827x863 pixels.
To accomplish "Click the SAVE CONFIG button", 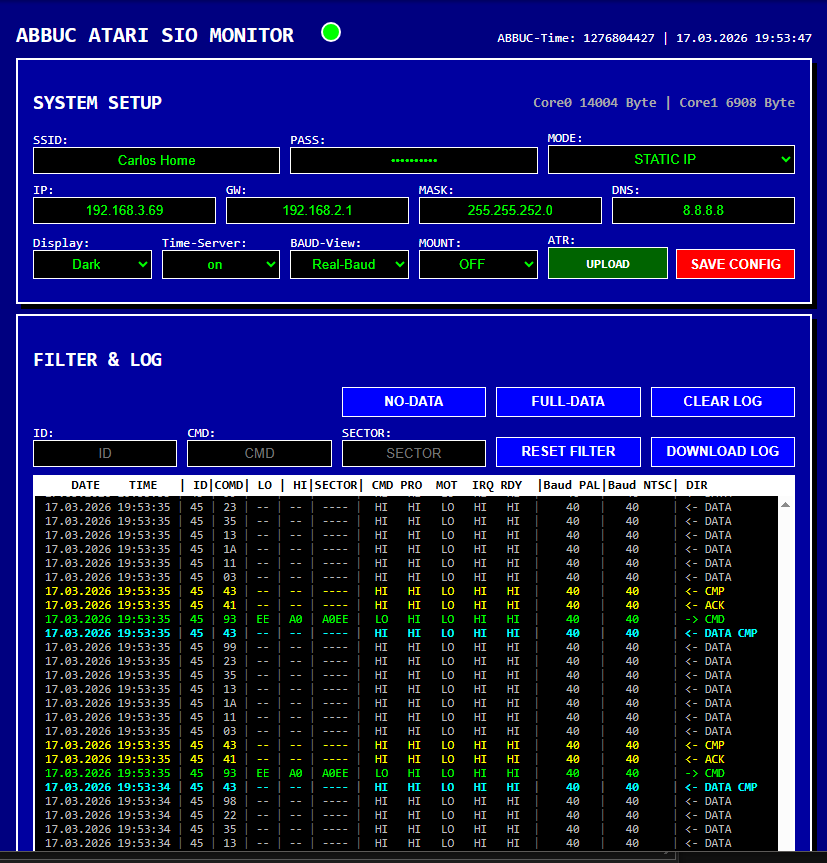I will pyautogui.click(x=735, y=262).
